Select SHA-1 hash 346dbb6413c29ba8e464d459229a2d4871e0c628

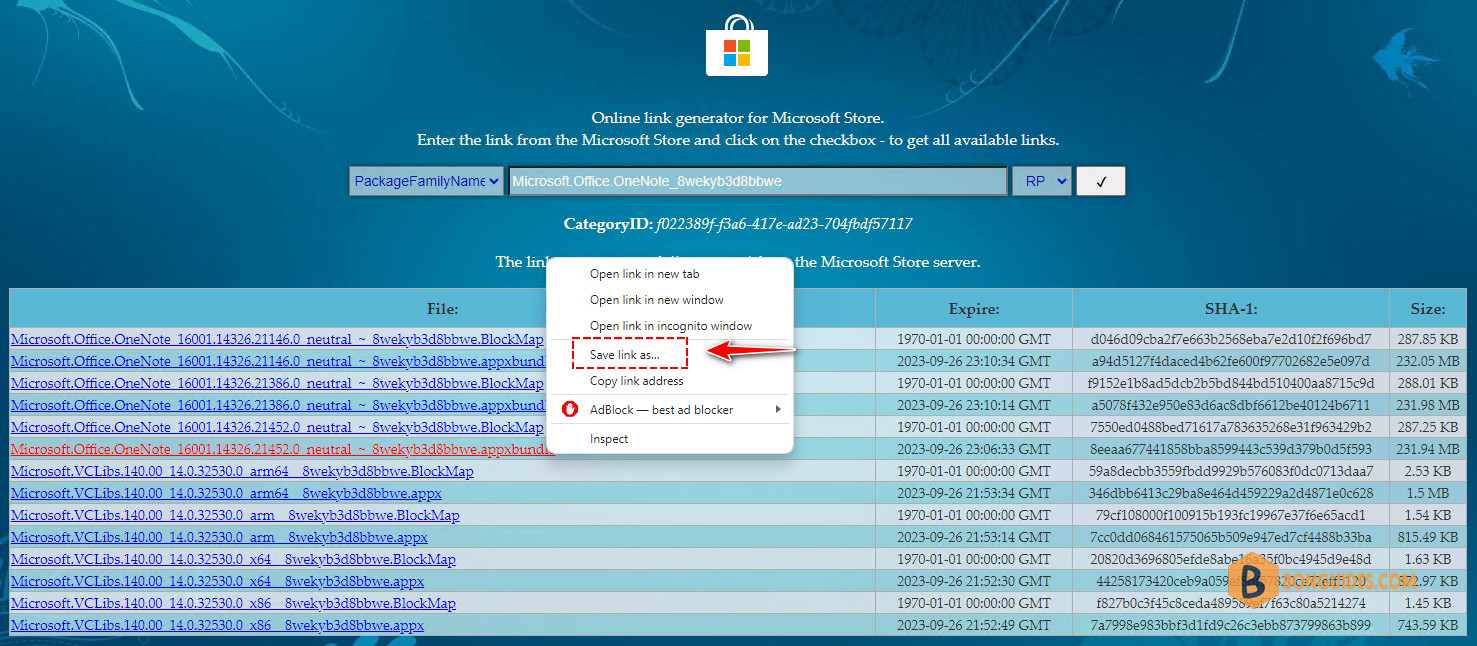pos(1231,493)
